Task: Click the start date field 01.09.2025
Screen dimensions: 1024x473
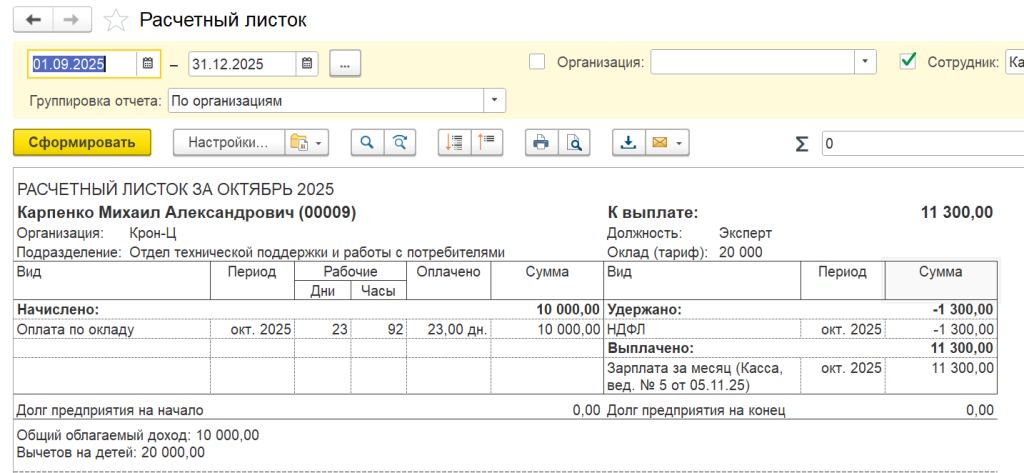Action: point(83,64)
